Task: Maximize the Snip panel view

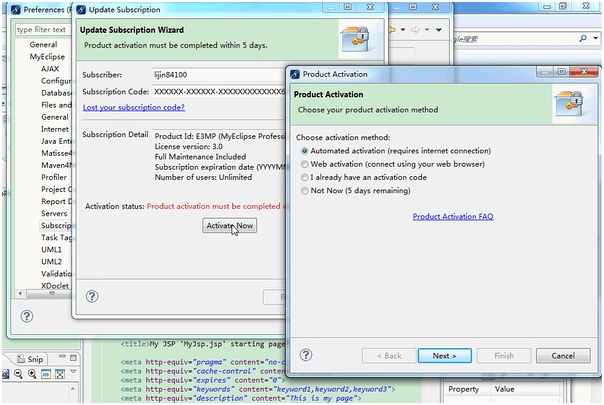Action: 73,358
